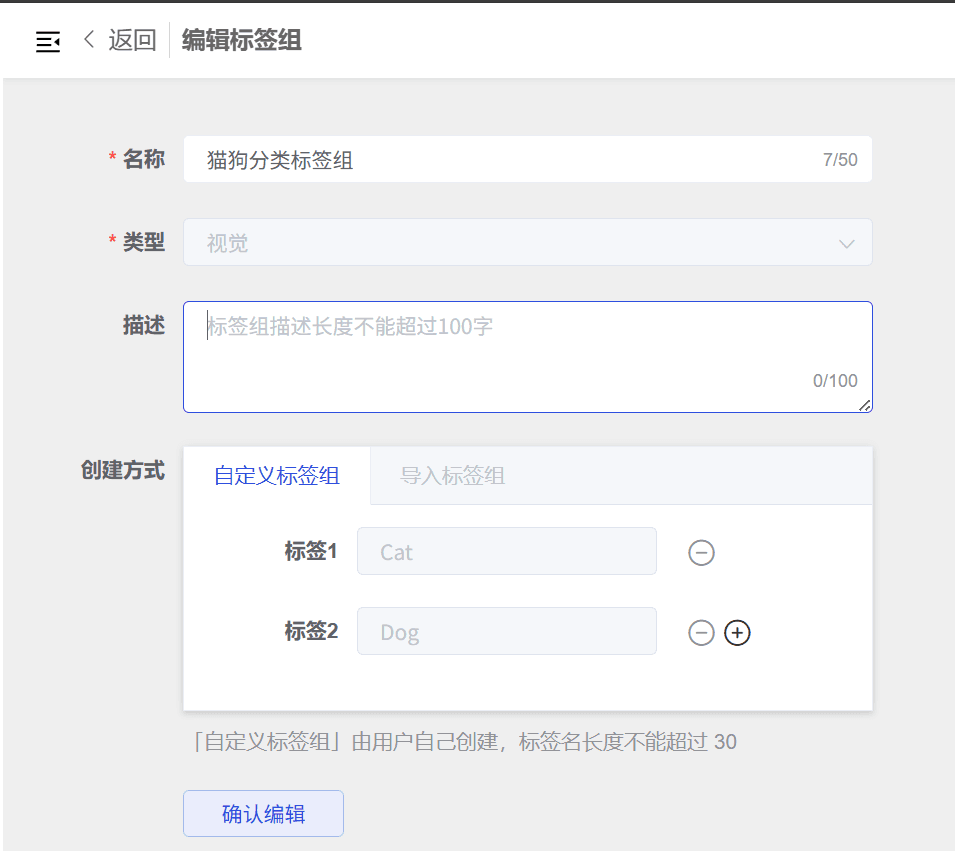Select the 标签2 Dog input field
This screenshot has width=955, height=851.
[x=506, y=632]
